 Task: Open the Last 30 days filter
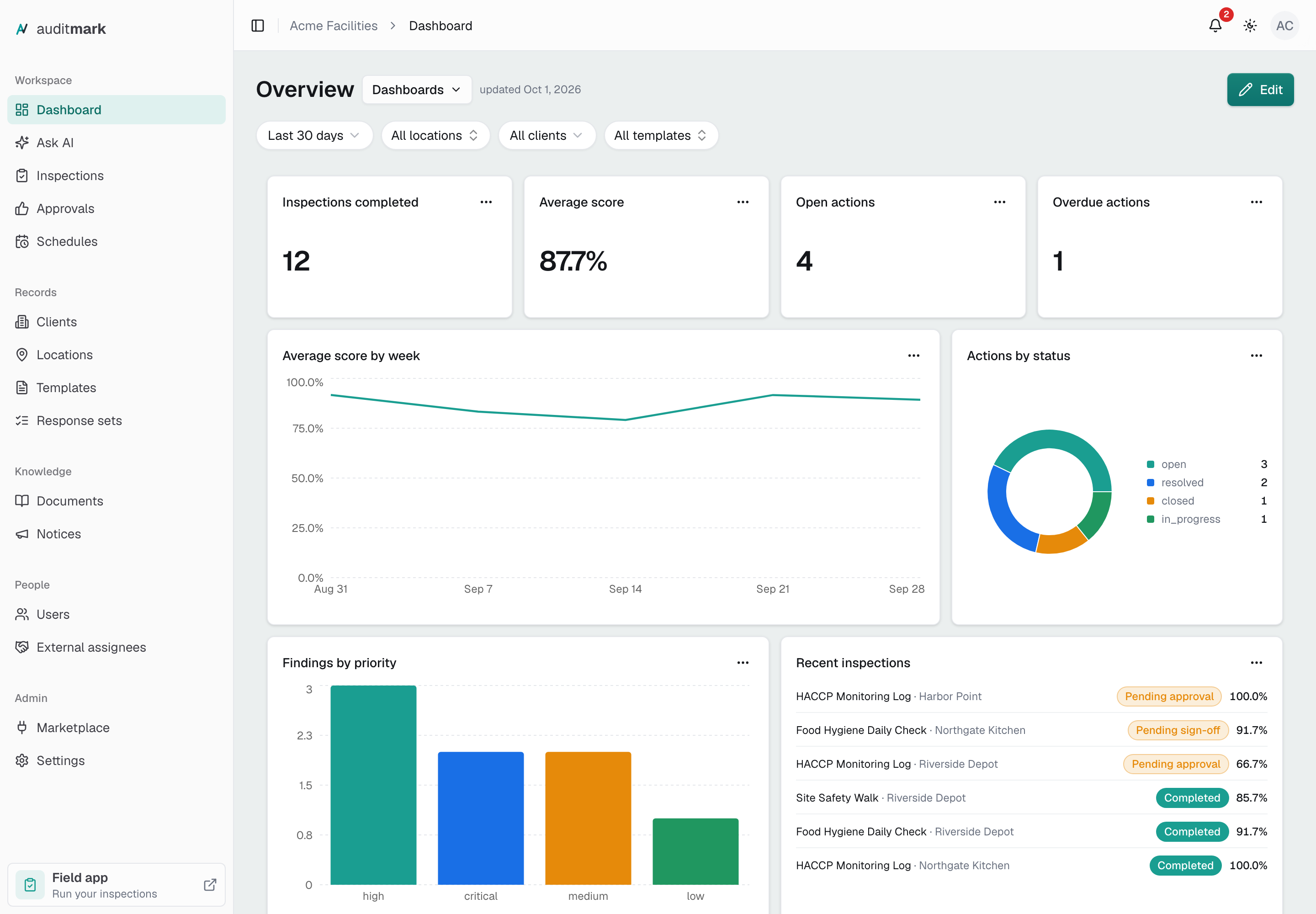tap(314, 136)
